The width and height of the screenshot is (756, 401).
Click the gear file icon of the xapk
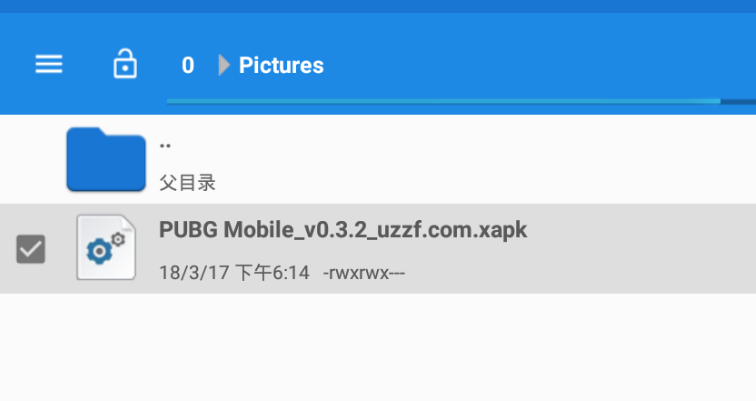106,247
